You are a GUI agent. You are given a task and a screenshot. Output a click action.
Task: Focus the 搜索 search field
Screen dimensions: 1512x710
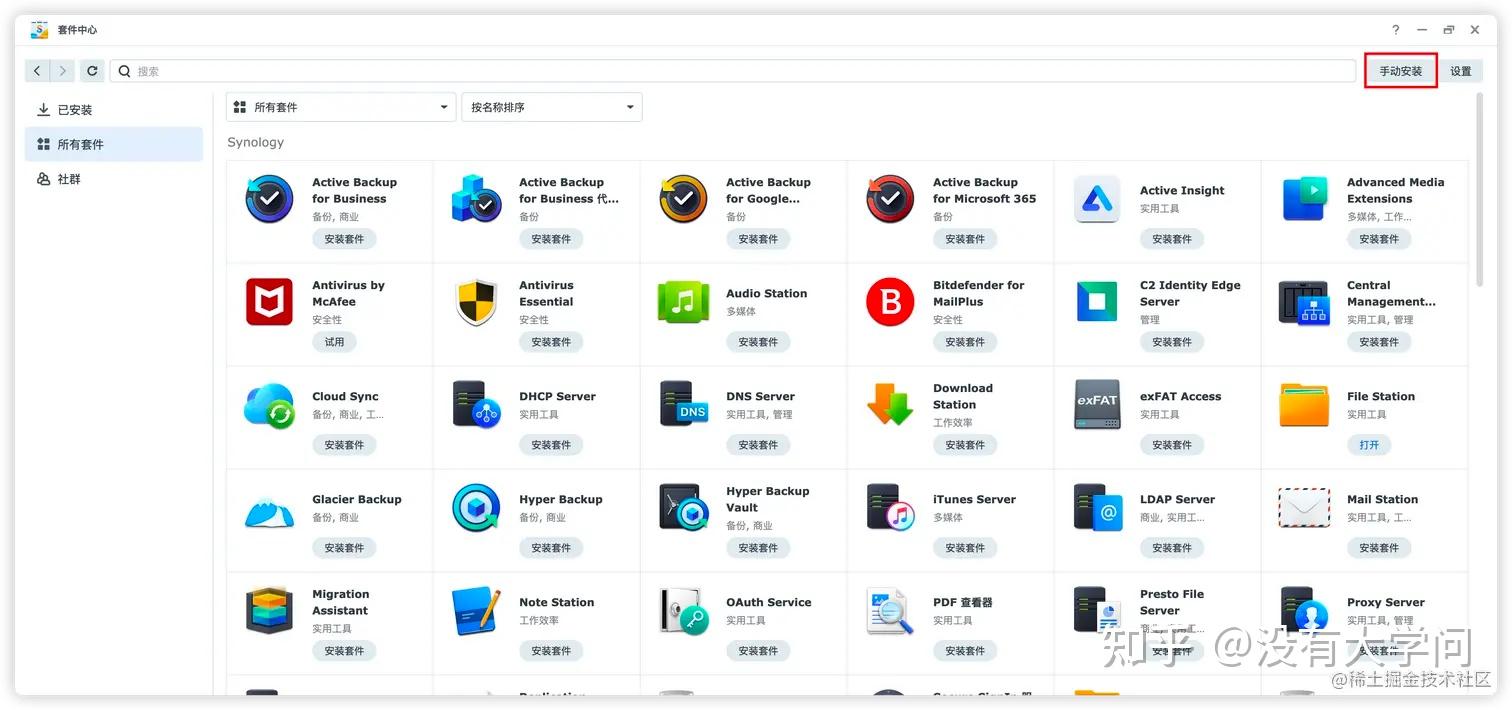pyautogui.click(x=733, y=71)
